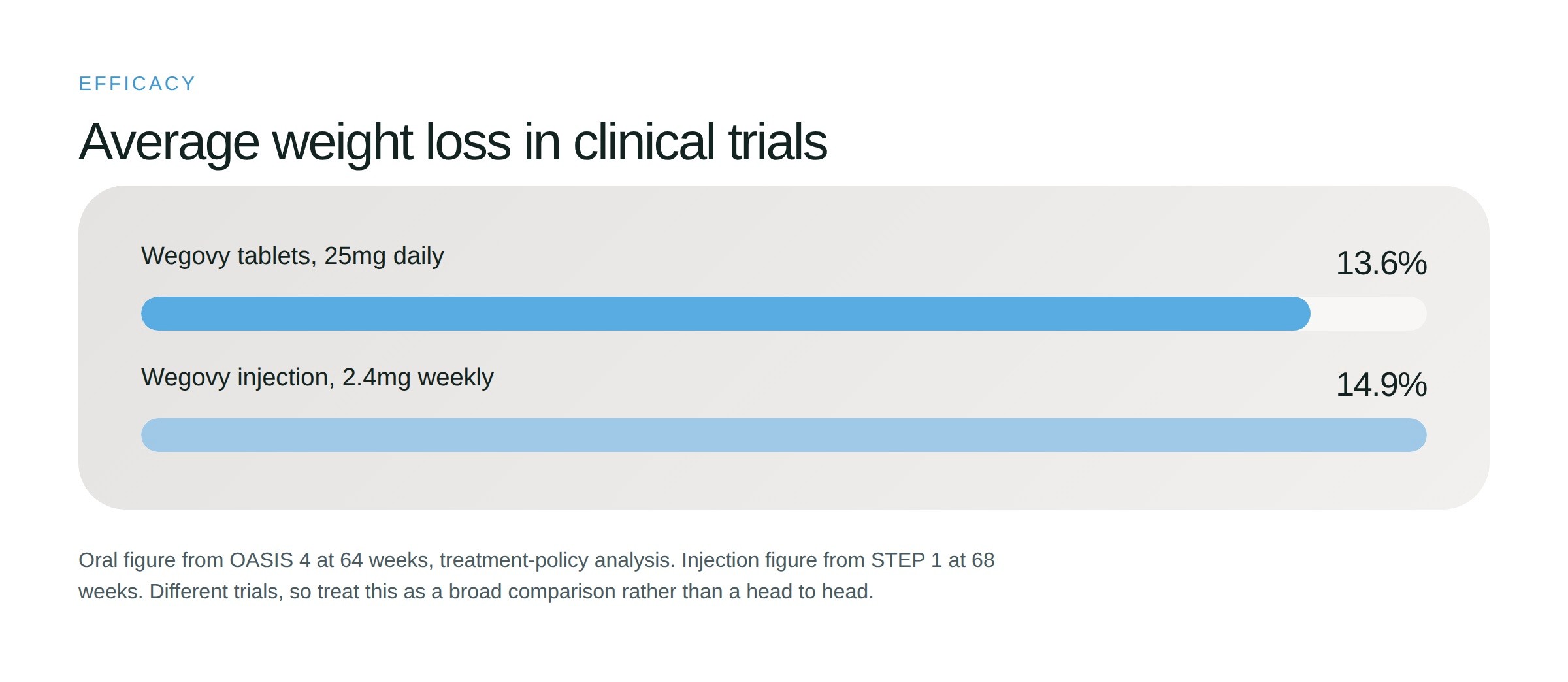Image resolution: width=1568 pixels, height=682 pixels.
Task: Select the 14.9% value
Action: click(1381, 385)
